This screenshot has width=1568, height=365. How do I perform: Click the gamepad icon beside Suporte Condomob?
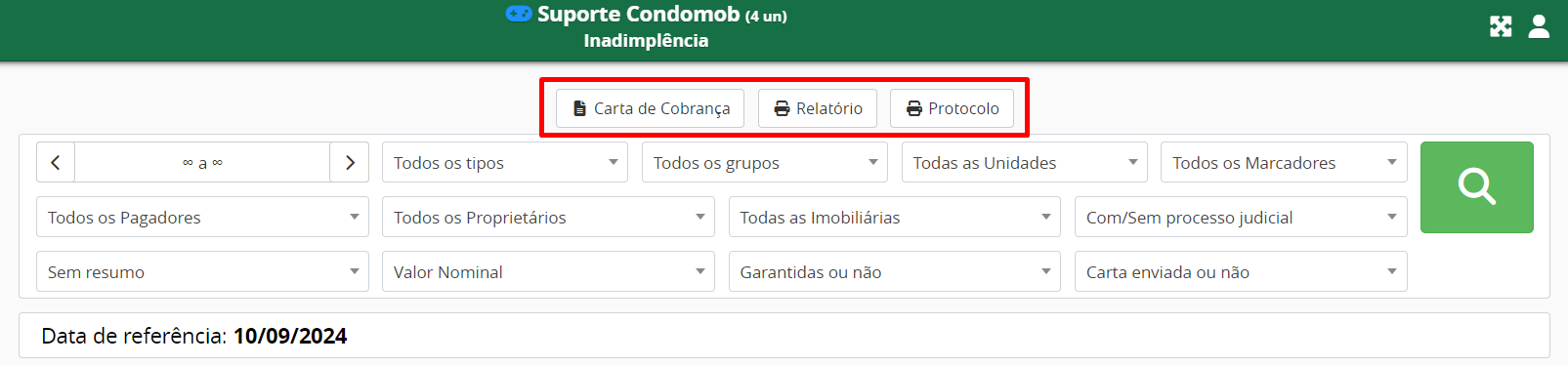pyautogui.click(x=519, y=14)
